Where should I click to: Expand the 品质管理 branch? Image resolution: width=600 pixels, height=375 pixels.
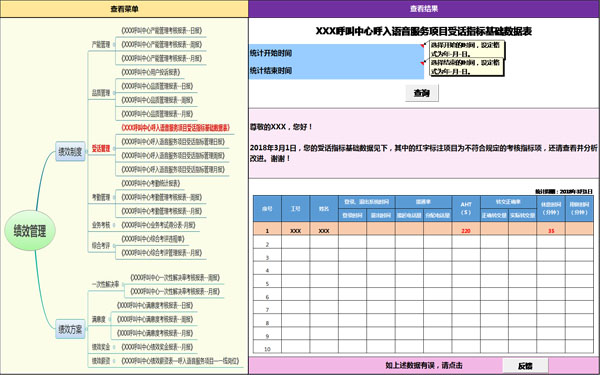click(x=101, y=93)
